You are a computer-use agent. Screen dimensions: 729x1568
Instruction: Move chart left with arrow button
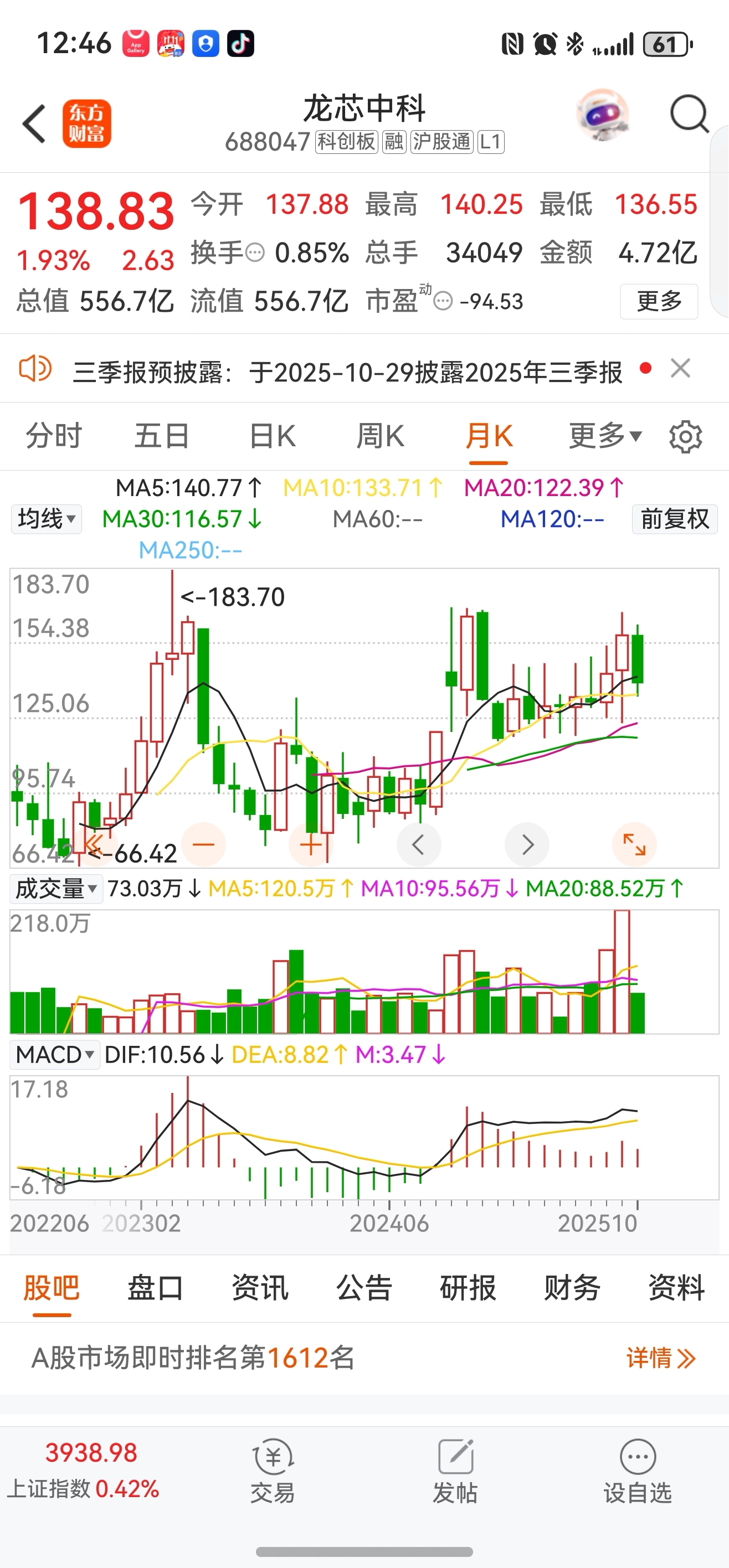tap(418, 844)
